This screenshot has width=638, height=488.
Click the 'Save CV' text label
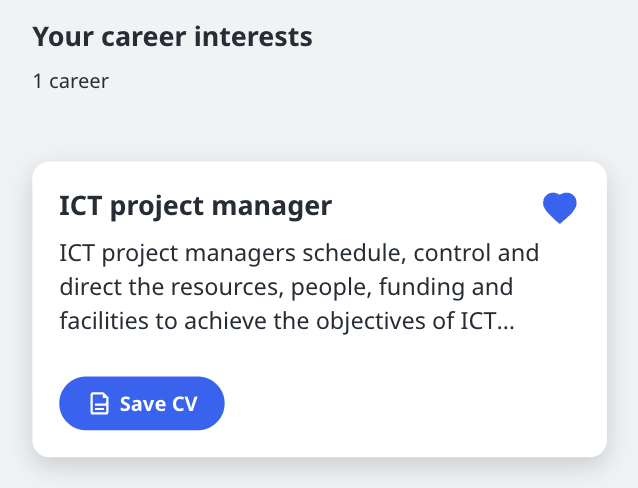pyautogui.click(x=158, y=404)
